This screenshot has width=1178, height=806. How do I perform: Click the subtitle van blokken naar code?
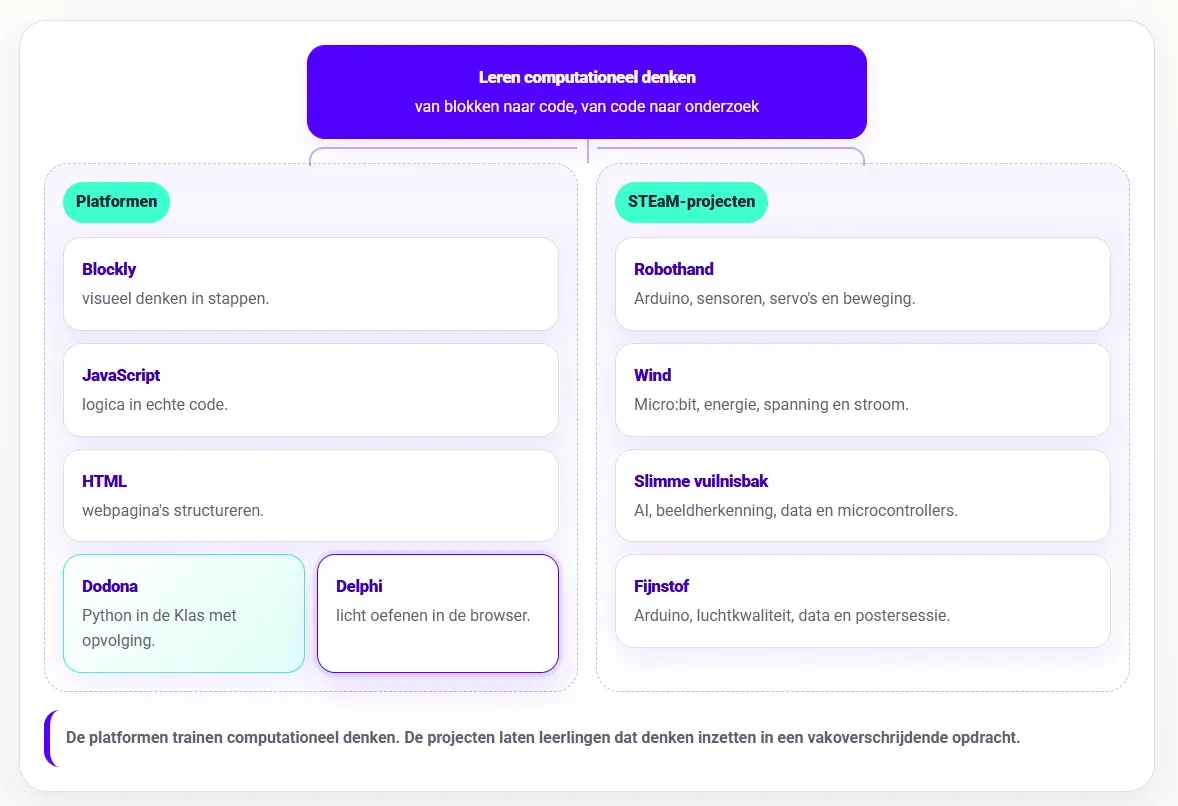587,107
